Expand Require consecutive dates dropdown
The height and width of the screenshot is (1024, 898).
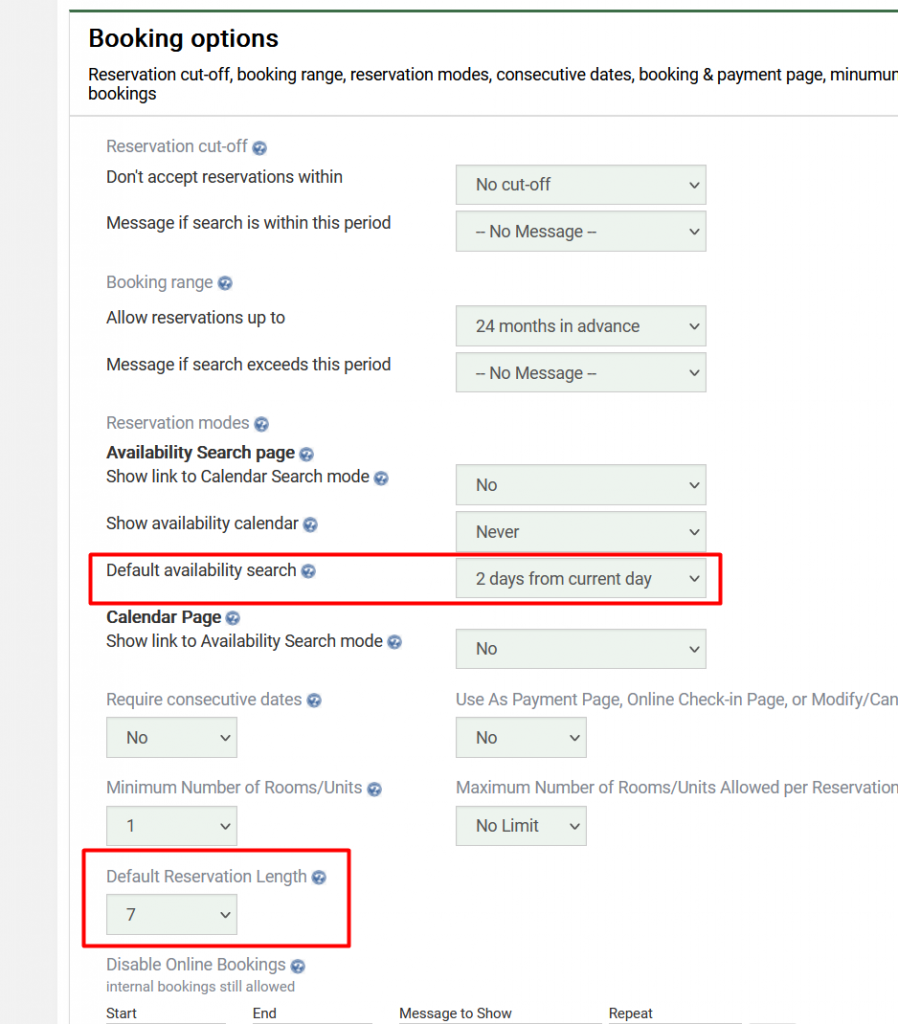click(x=171, y=738)
